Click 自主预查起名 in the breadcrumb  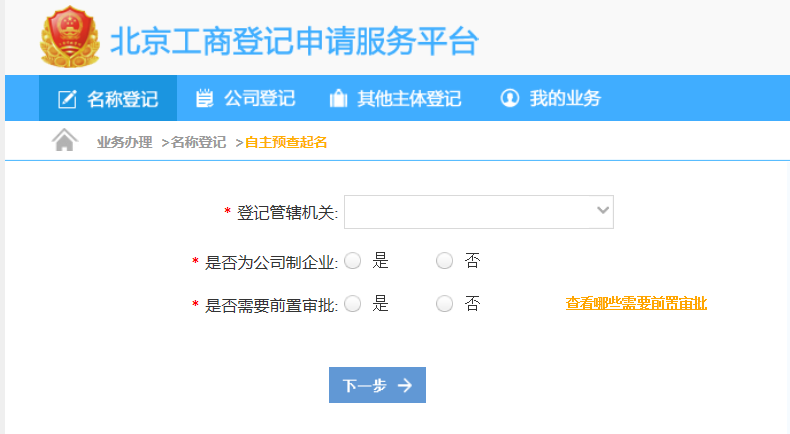click(x=286, y=142)
